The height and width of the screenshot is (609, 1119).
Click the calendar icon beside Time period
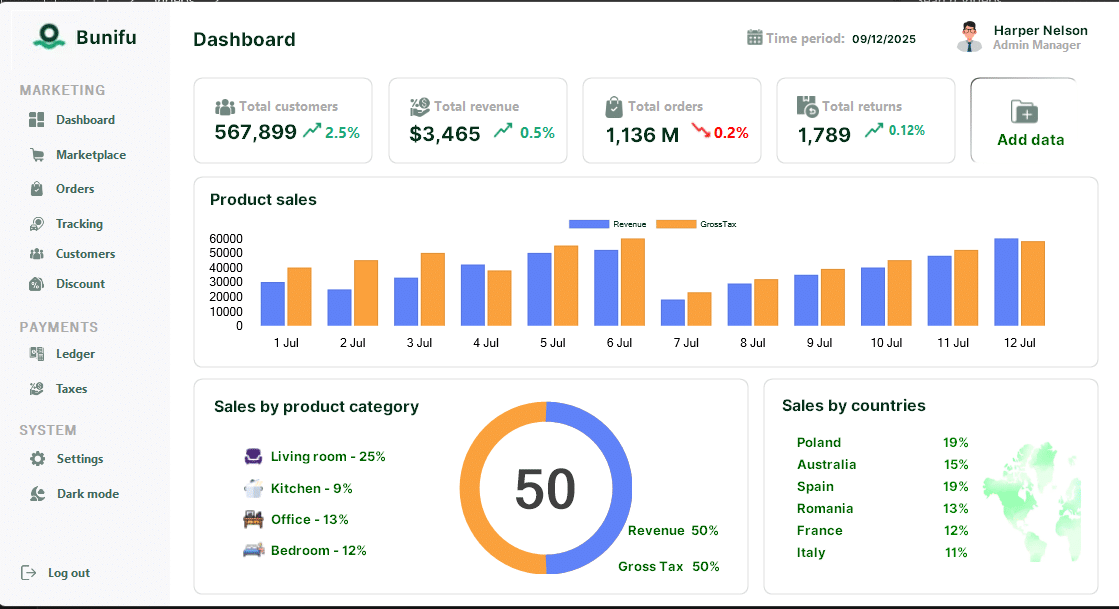coord(755,38)
